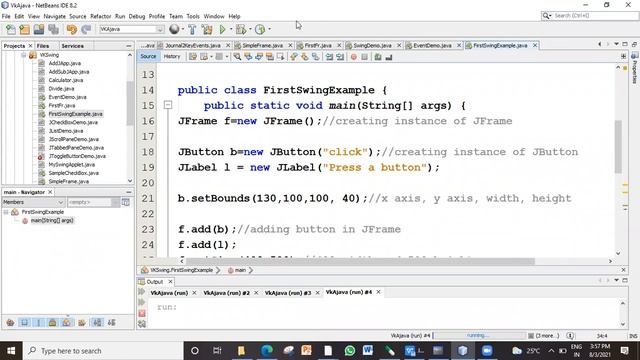
Task: Open the Debug Project dropdown arrow
Action: coord(250,29)
